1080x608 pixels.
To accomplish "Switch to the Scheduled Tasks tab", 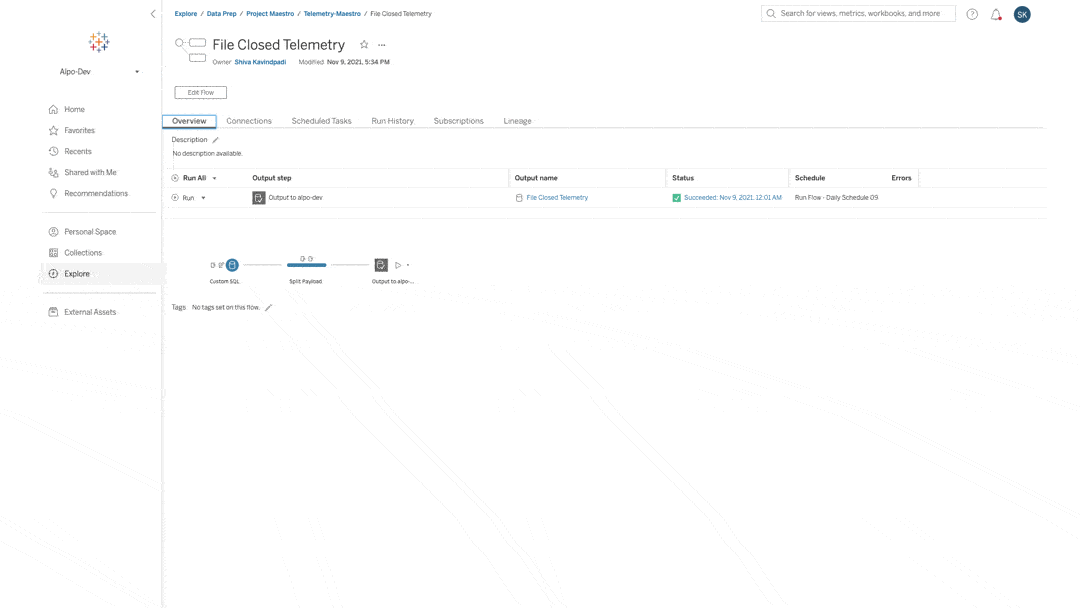I will point(322,121).
